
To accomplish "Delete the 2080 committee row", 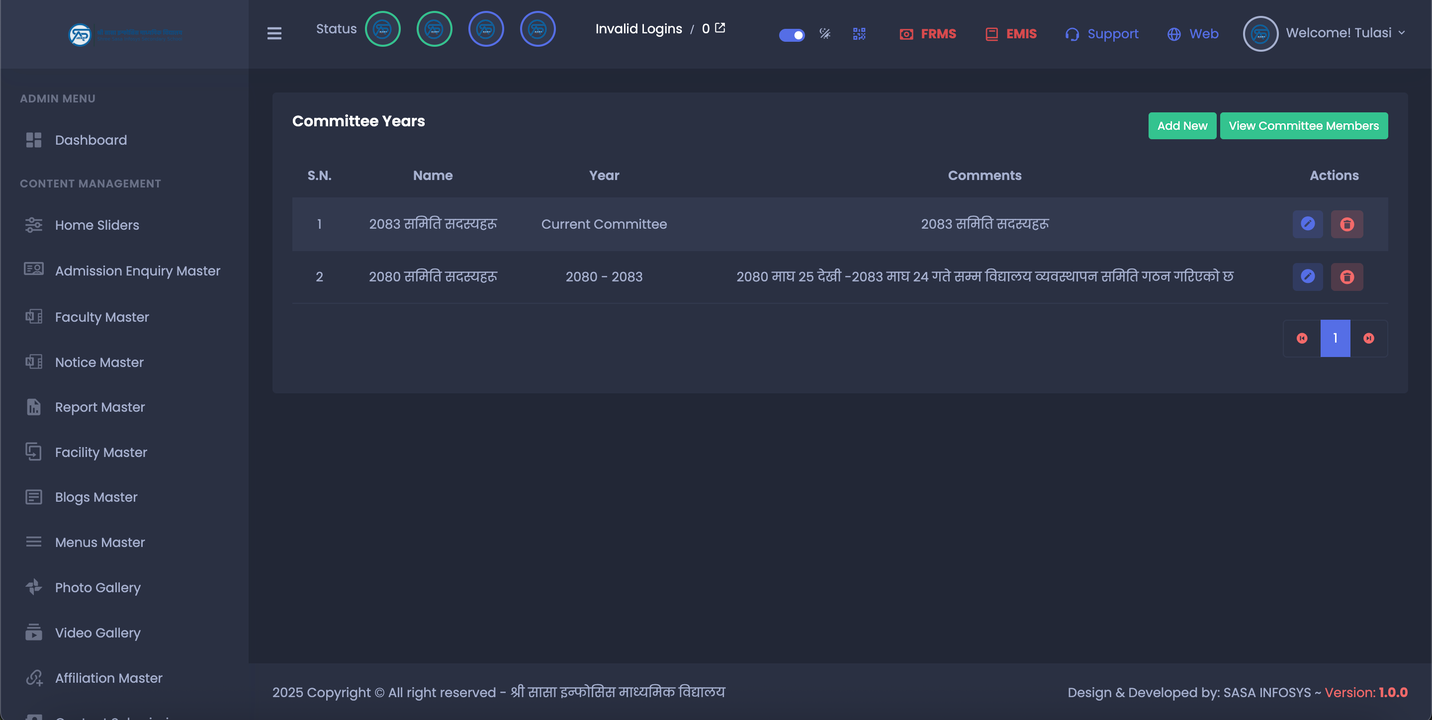I will (1346, 277).
